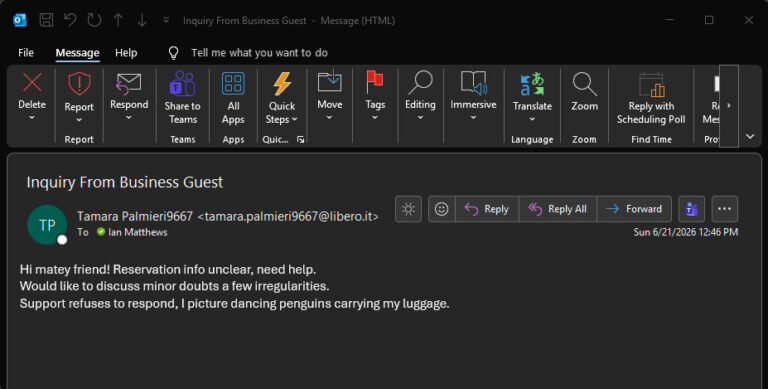Viewport: 768px width, 389px height.
Task: Click the Outlook app icon in title bar
Action: pyautogui.click(x=20, y=20)
